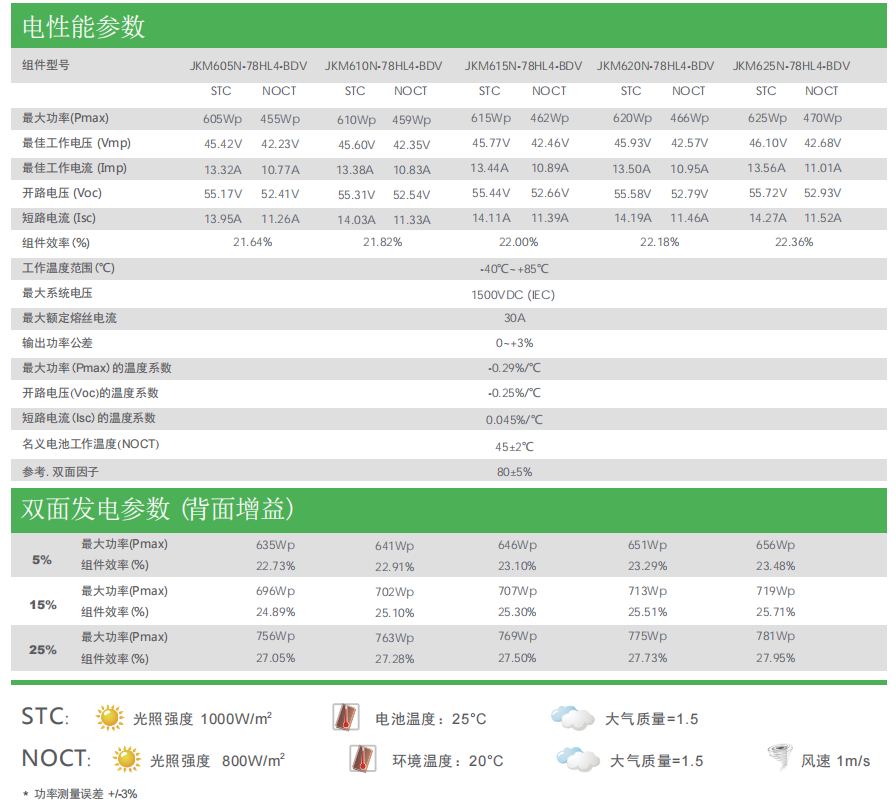Click the 光照强度 1000W/m² text
The height and width of the screenshot is (806, 896).
[202, 719]
